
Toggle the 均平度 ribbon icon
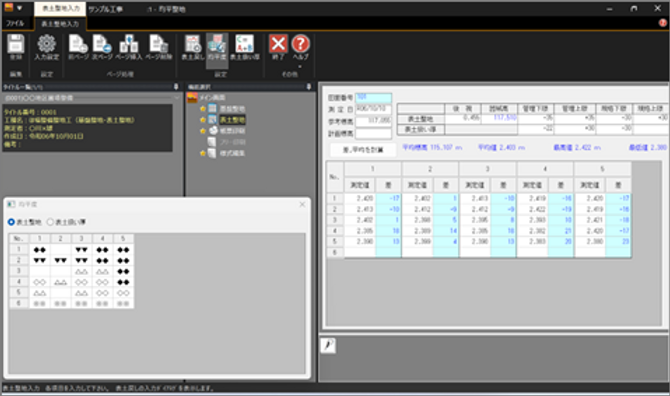coord(217,44)
